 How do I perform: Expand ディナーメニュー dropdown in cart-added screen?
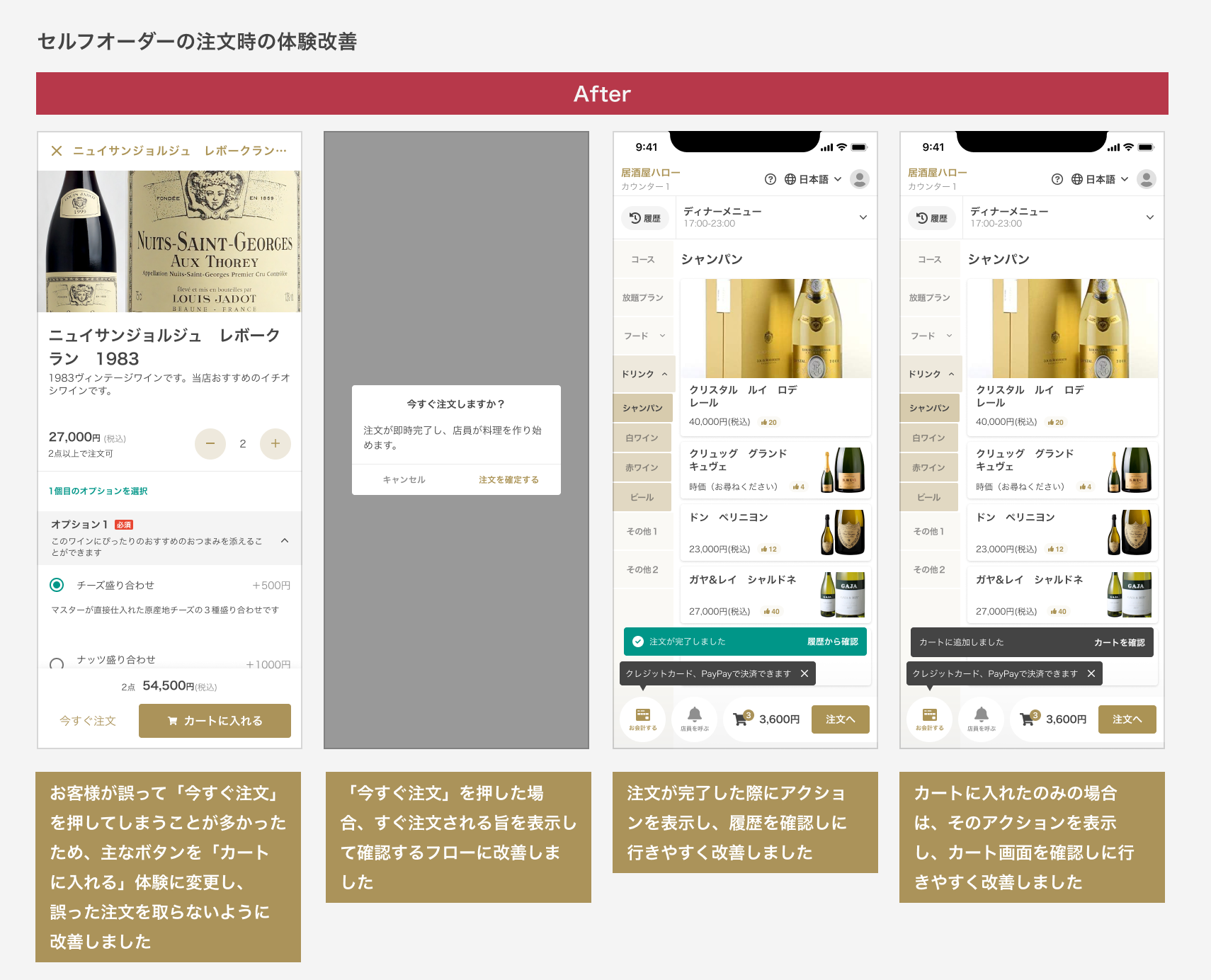(1062, 217)
